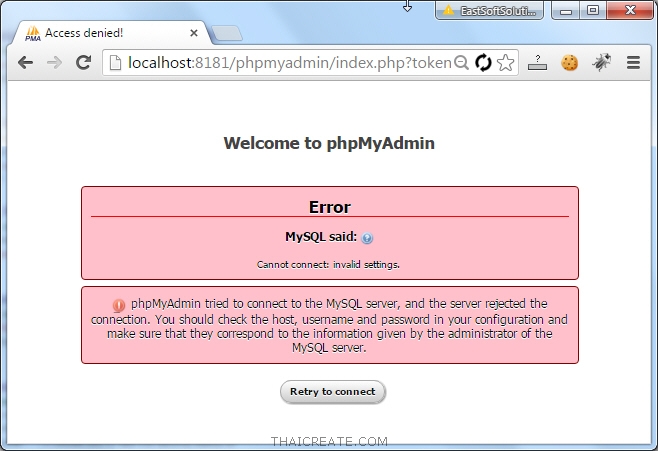
Task: Close the Access denied! tab
Action: tap(193, 33)
